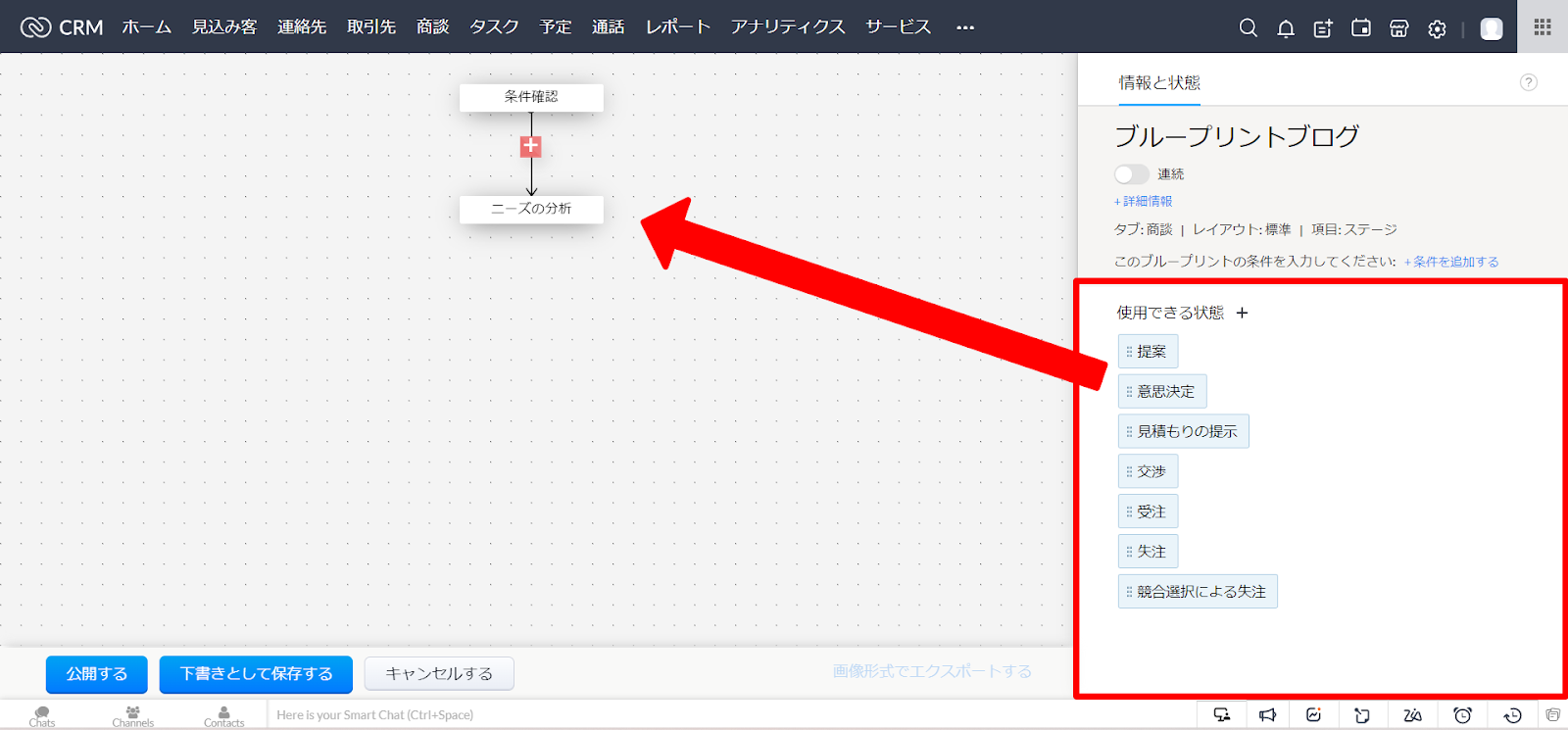Open the settings gear icon
The image size is (1568, 730).
(x=1437, y=29)
